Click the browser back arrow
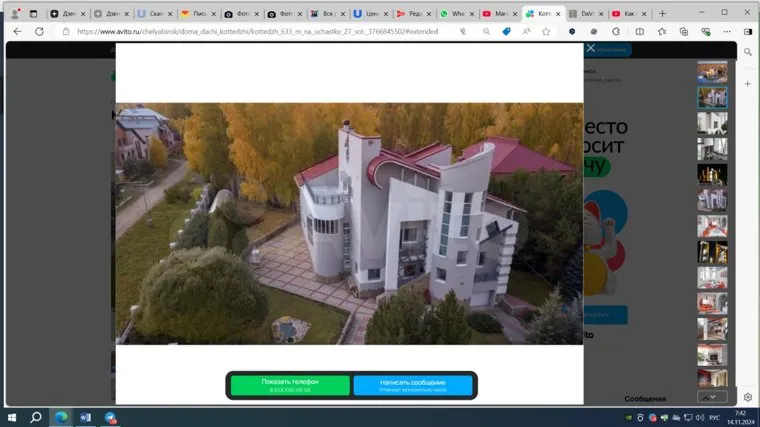This screenshot has height=427, width=760. point(17,31)
